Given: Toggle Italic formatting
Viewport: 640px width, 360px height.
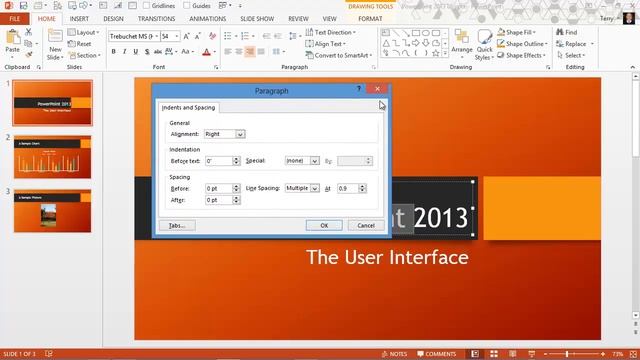Looking at the screenshot, I should tap(124, 51).
